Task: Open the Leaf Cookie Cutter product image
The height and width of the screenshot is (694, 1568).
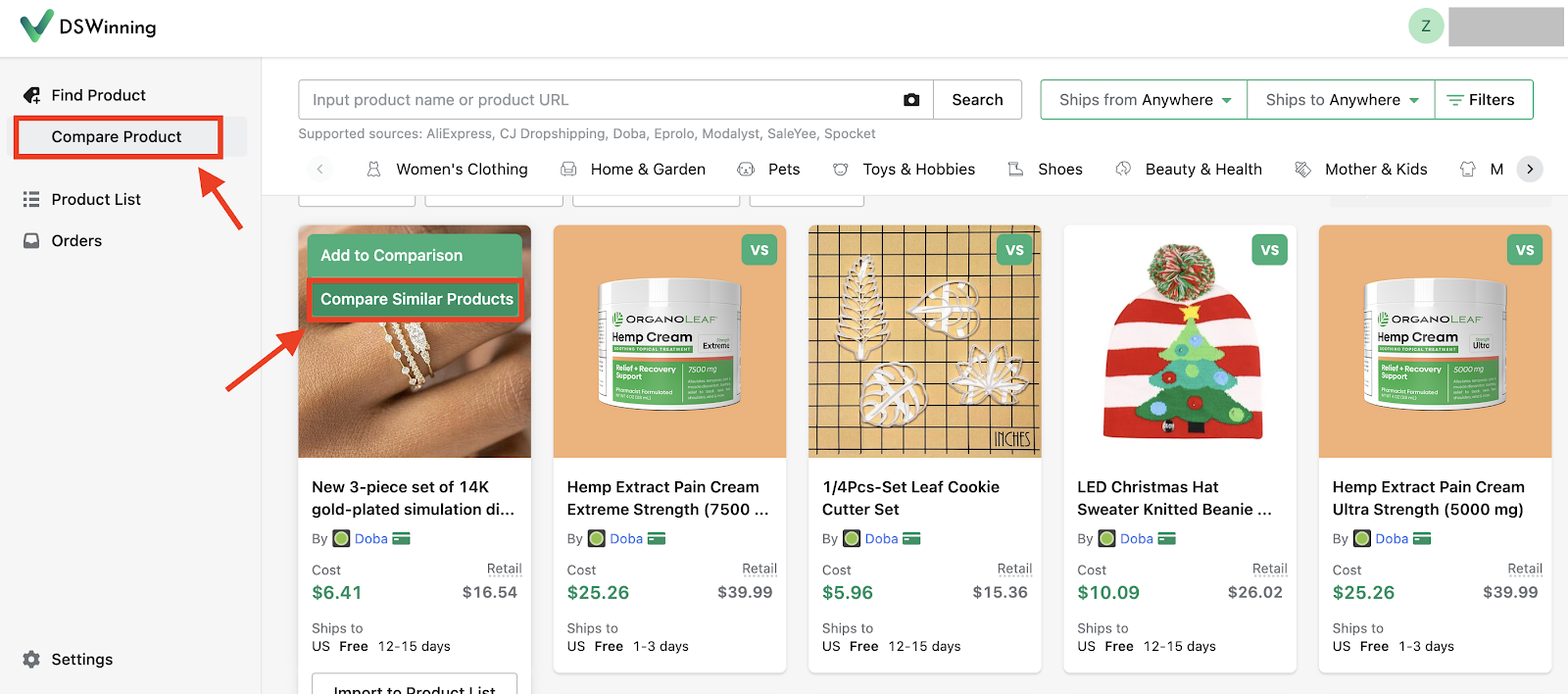Action: (924, 341)
